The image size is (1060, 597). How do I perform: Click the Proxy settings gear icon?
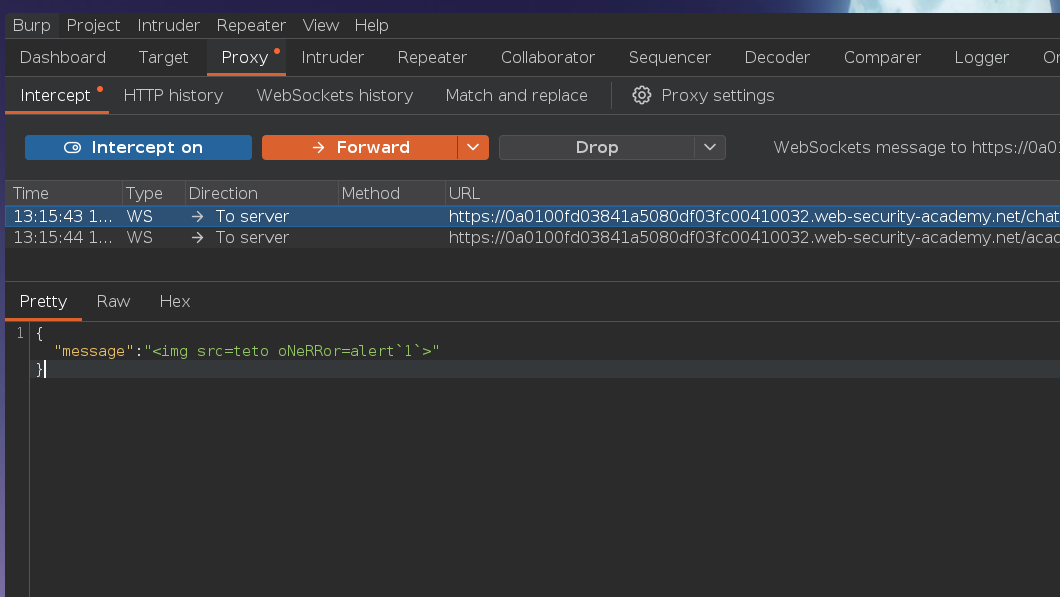pyautogui.click(x=641, y=95)
